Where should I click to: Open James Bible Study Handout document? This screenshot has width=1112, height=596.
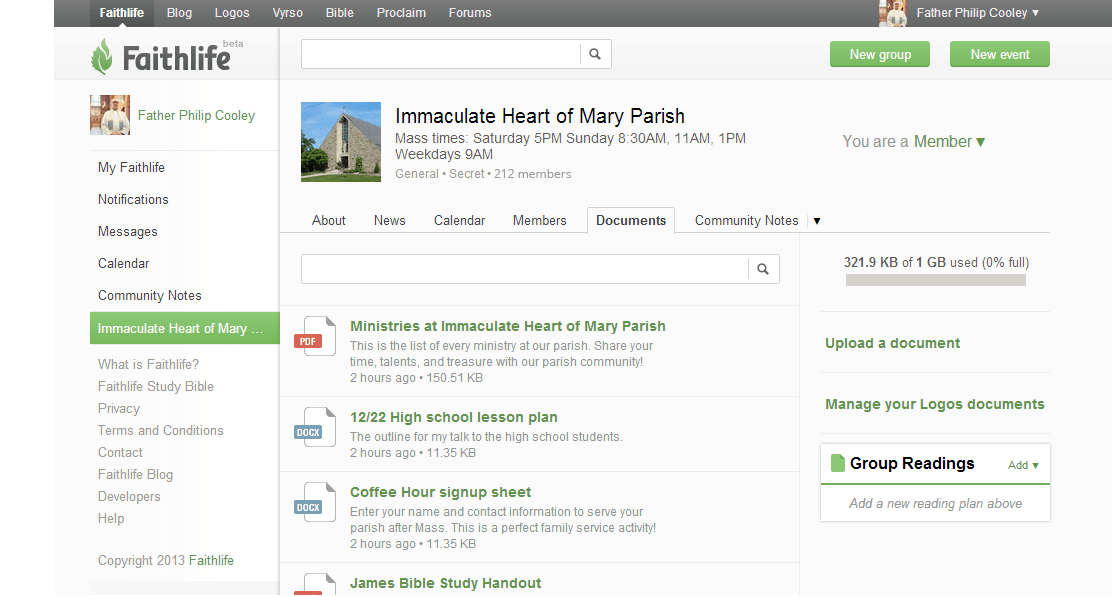[x=445, y=583]
